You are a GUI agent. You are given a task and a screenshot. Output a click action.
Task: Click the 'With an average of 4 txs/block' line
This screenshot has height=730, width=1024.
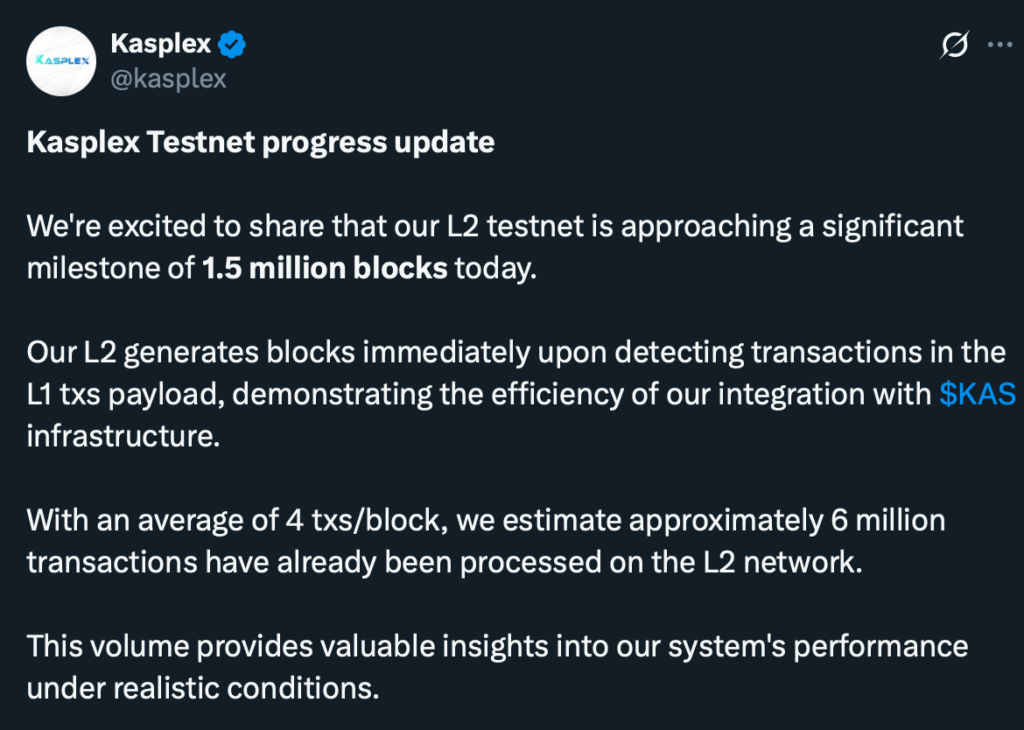(237, 520)
